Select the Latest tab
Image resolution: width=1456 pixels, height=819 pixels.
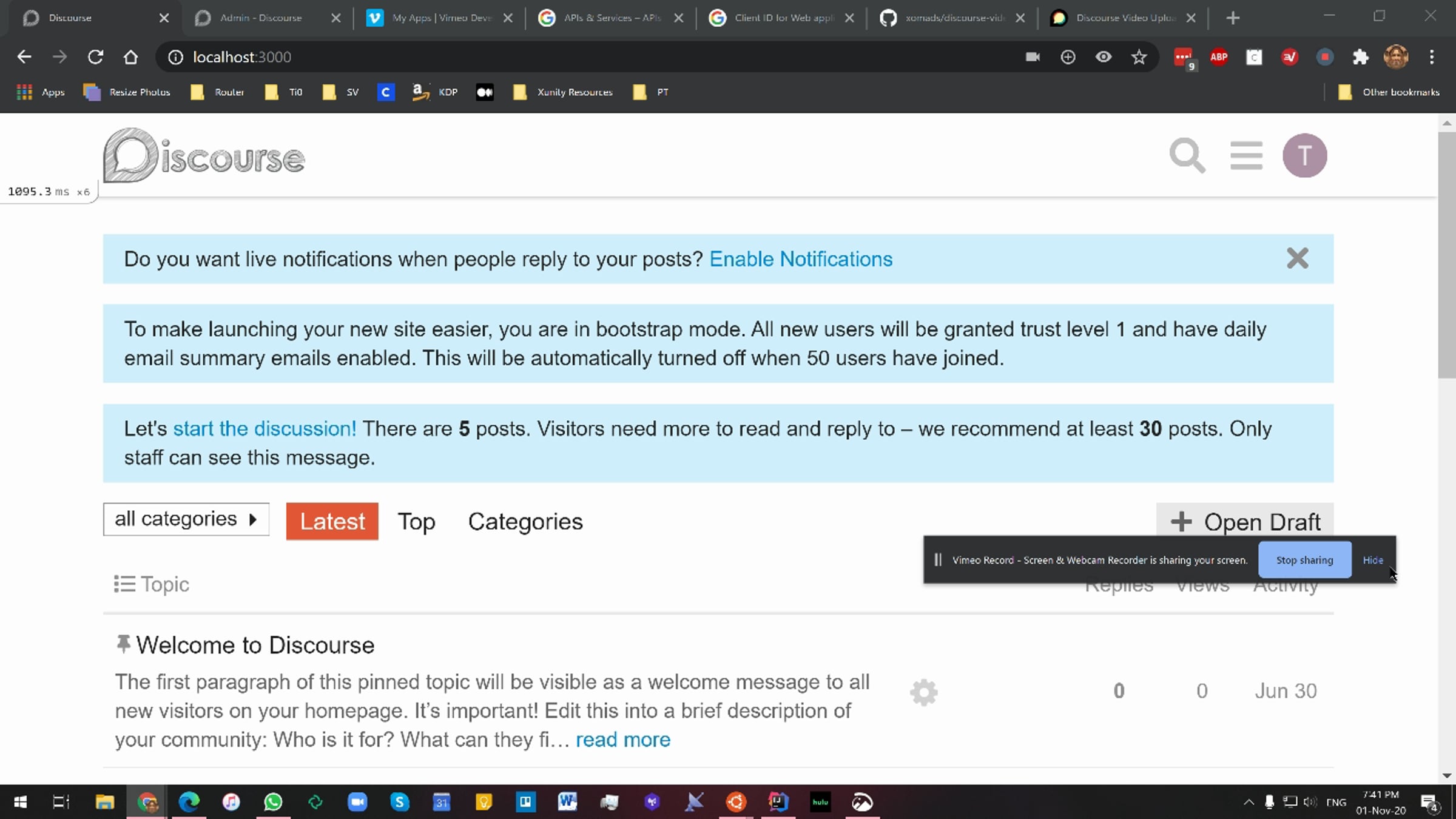click(x=332, y=521)
